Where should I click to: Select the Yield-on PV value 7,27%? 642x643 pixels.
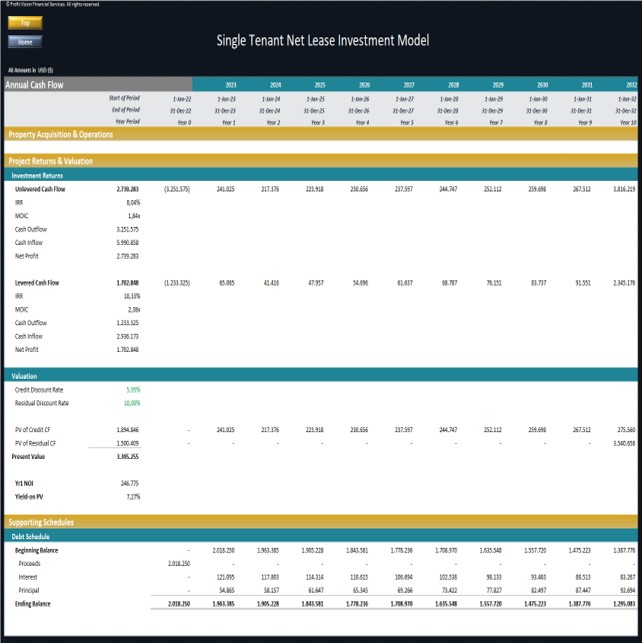(x=133, y=497)
